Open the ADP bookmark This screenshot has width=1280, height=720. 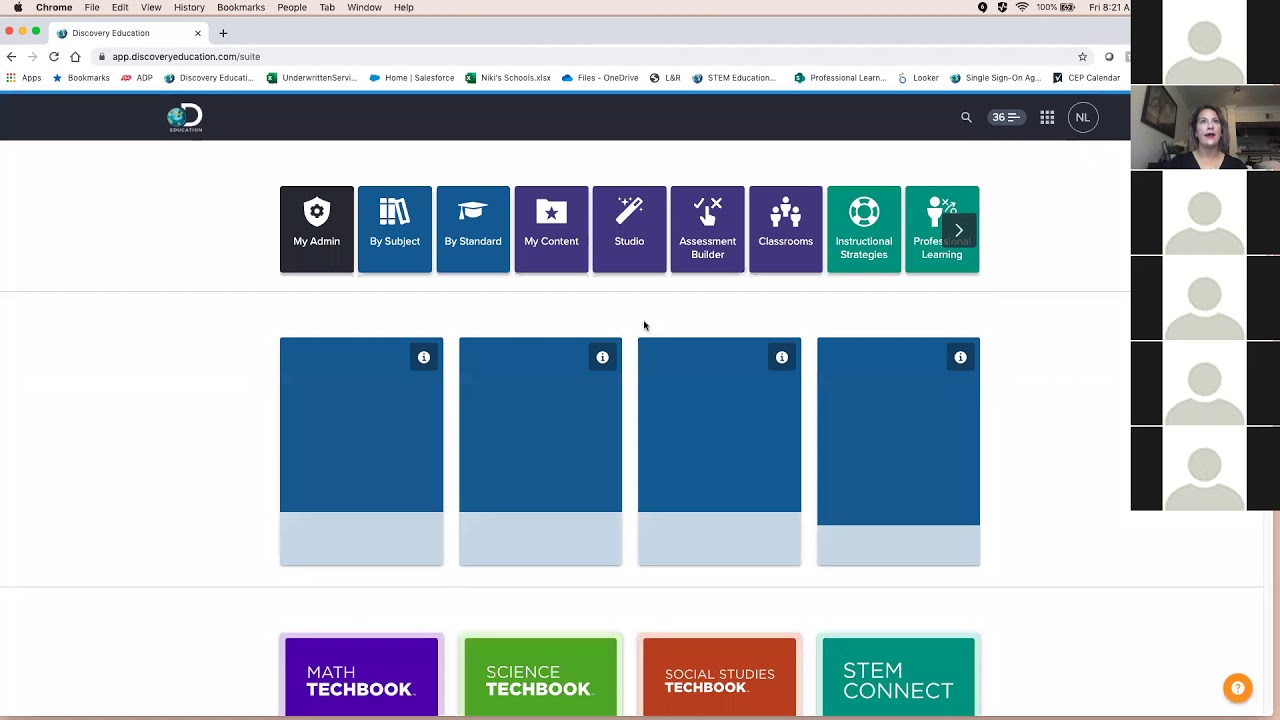pyautogui.click(x=137, y=78)
